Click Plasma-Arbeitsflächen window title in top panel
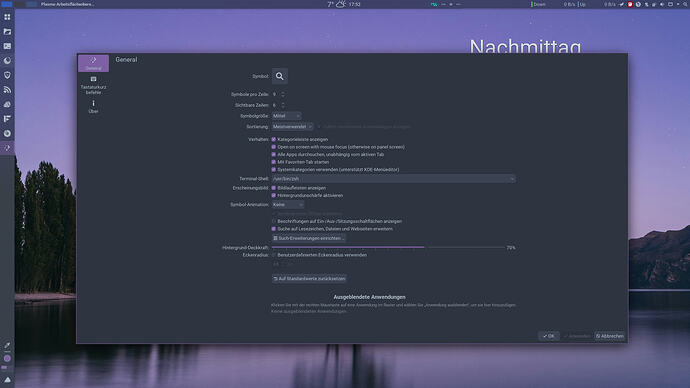 [x=67, y=4]
